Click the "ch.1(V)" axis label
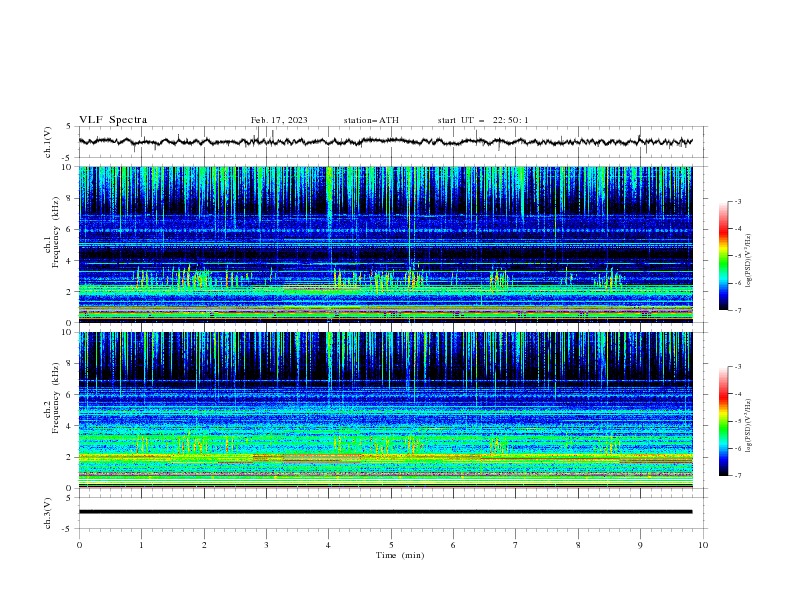Viewport: 792px width, 612px height. pyautogui.click(x=48, y=142)
